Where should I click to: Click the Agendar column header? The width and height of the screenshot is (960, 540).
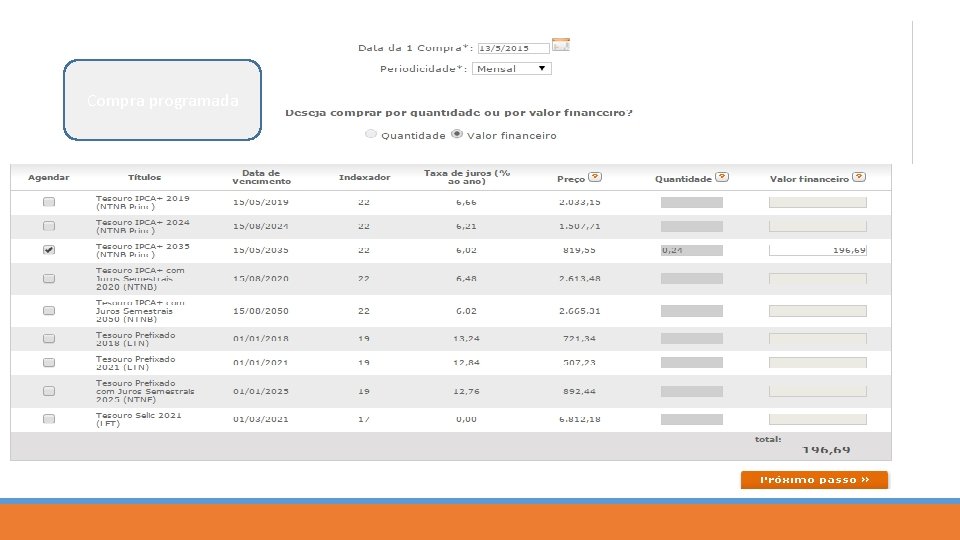click(48, 178)
